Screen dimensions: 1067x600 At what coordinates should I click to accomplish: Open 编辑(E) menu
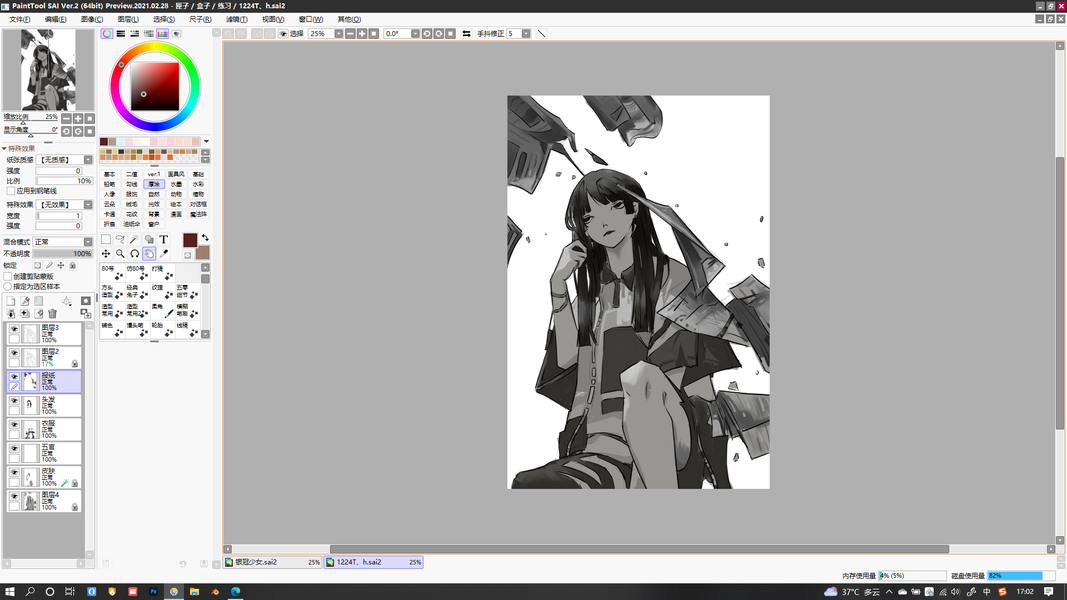[55, 19]
